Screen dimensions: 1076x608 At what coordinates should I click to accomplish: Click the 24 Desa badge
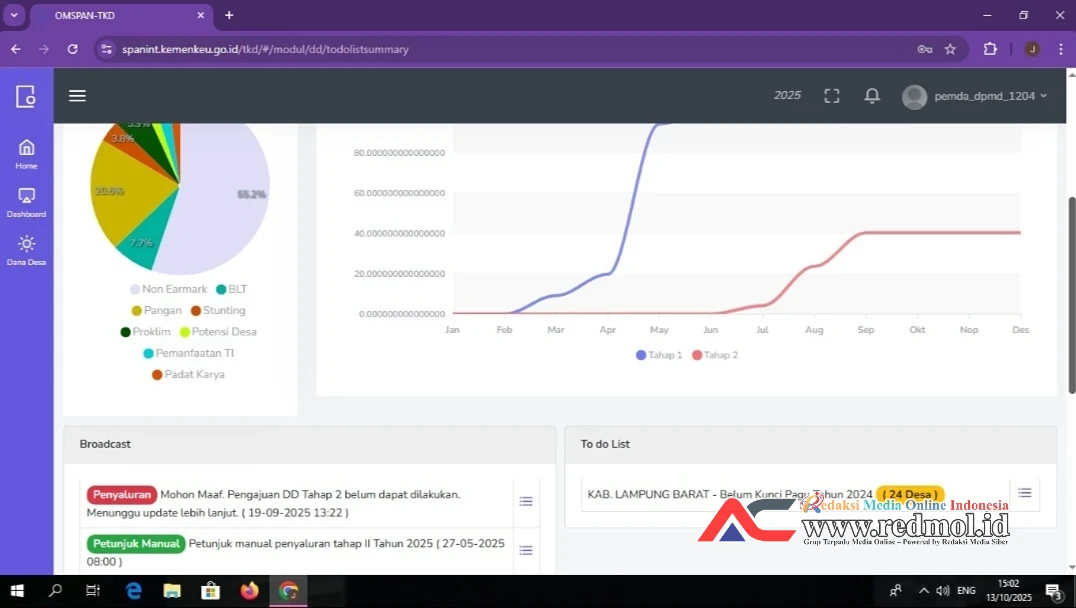[x=909, y=494]
